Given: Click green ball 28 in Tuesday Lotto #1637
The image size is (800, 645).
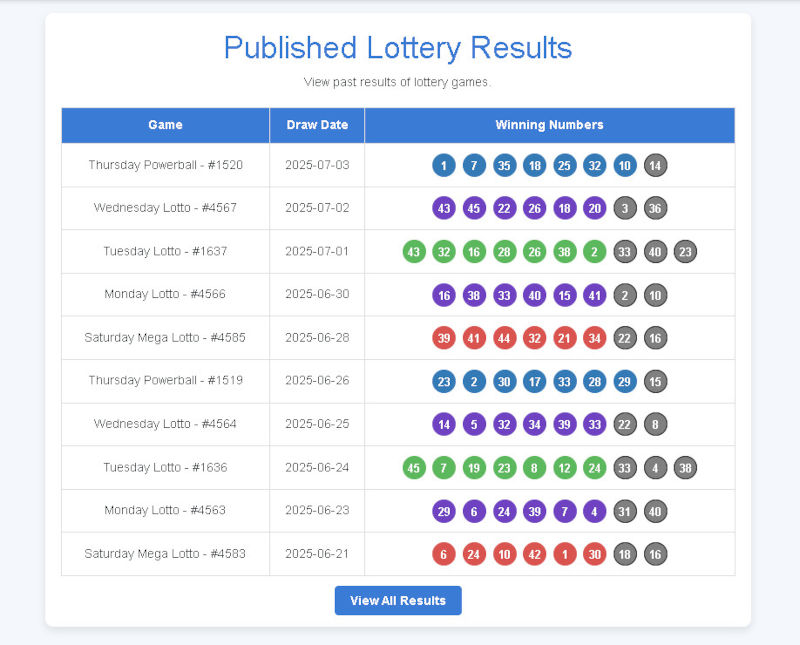Looking at the screenshot, I should pyautogui.click(x=504, y=251).
